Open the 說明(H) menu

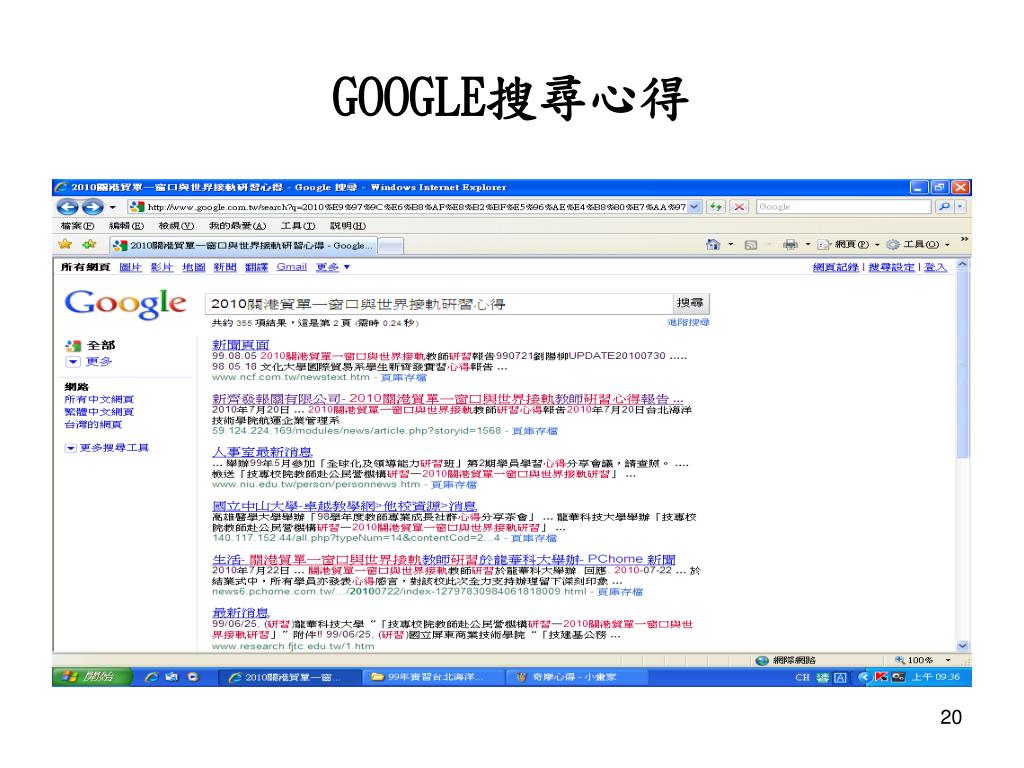point(347,226)
